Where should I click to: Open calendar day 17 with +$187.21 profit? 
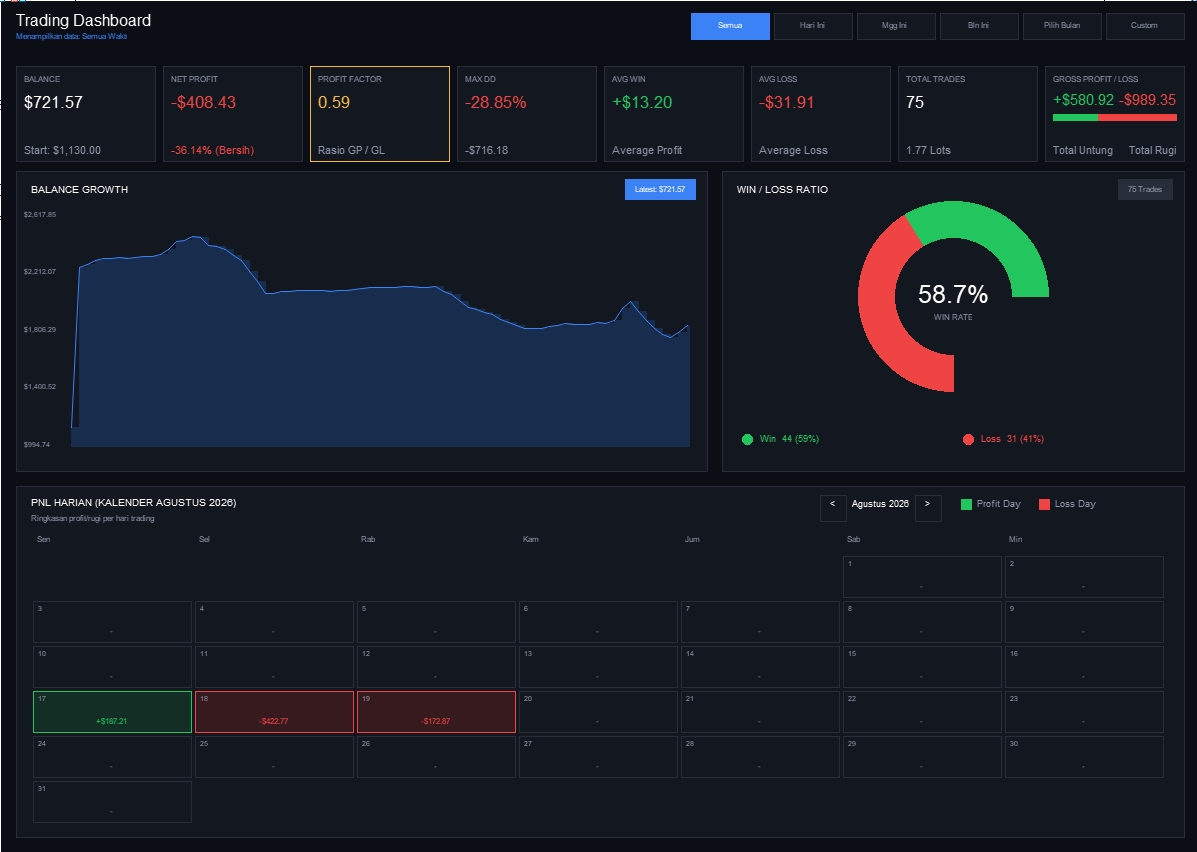pyautogui.click(x=112, y=712)
